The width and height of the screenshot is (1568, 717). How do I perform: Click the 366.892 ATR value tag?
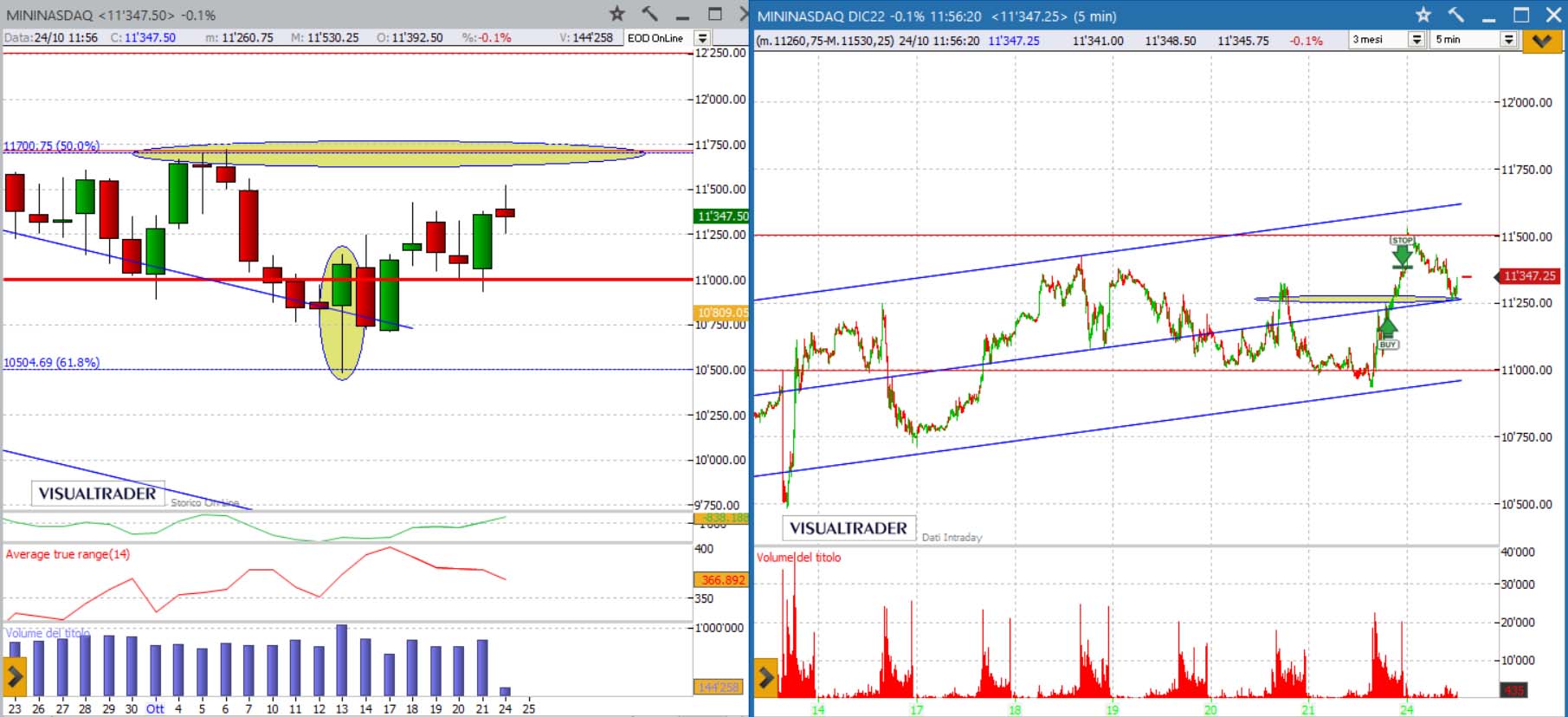tap(721, 579)
